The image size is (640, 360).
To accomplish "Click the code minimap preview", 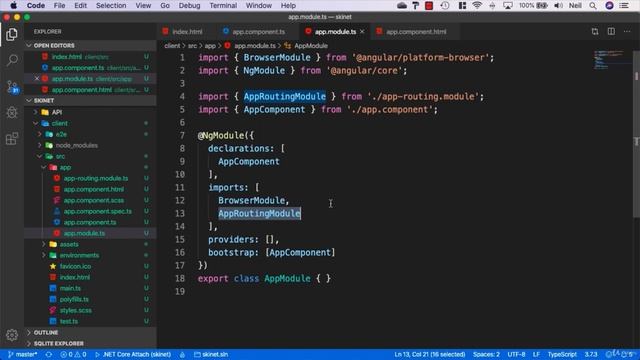I will [x=611, y=60].
